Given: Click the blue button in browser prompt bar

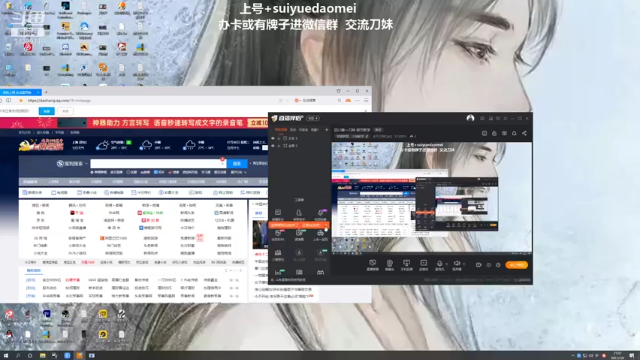Looking at the screenshot, I should (47, 111).
